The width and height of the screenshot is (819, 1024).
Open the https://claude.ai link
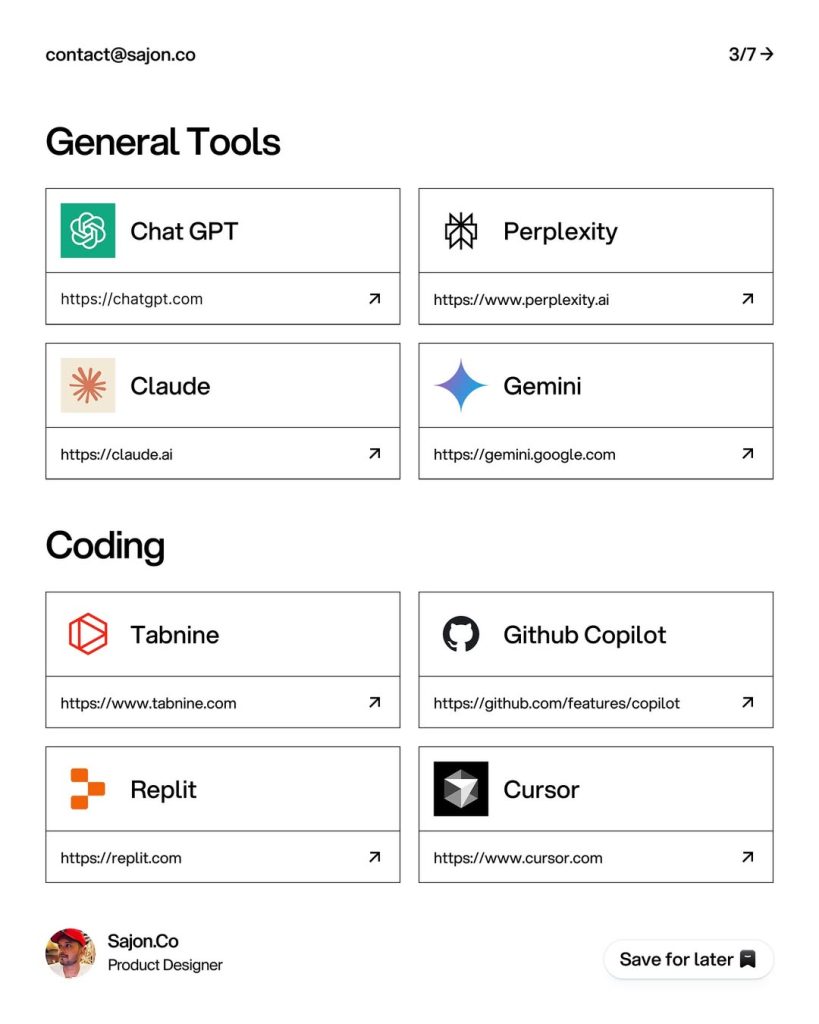click(117, 455)
